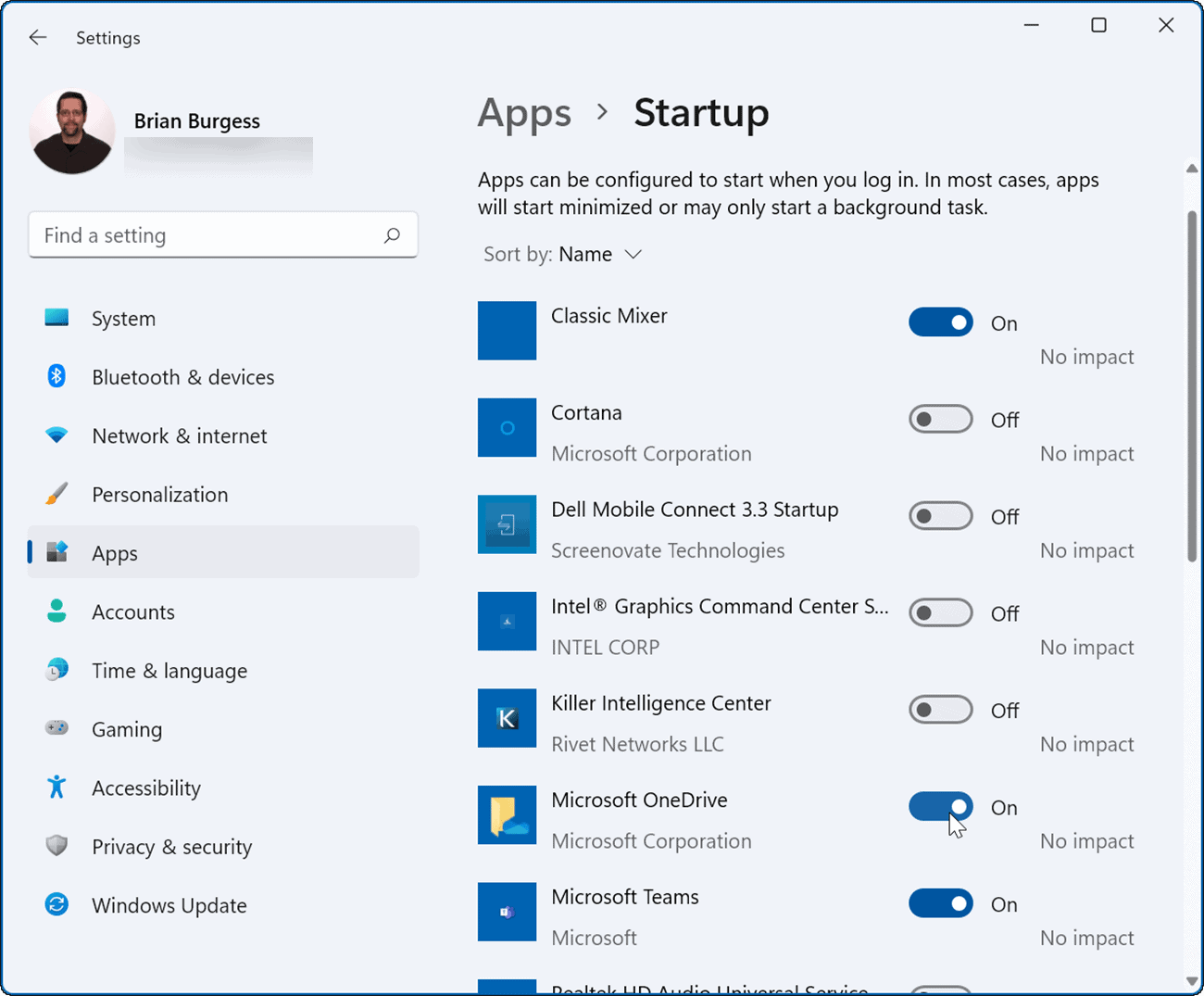Select Apps in the sidebar
1204x996 pixels.
(x=114, y=552)
